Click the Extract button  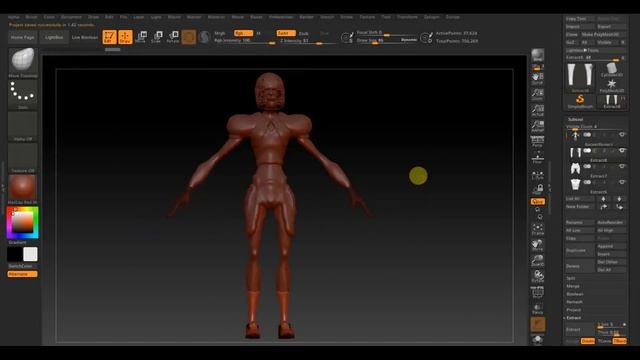tap(580, 329)
